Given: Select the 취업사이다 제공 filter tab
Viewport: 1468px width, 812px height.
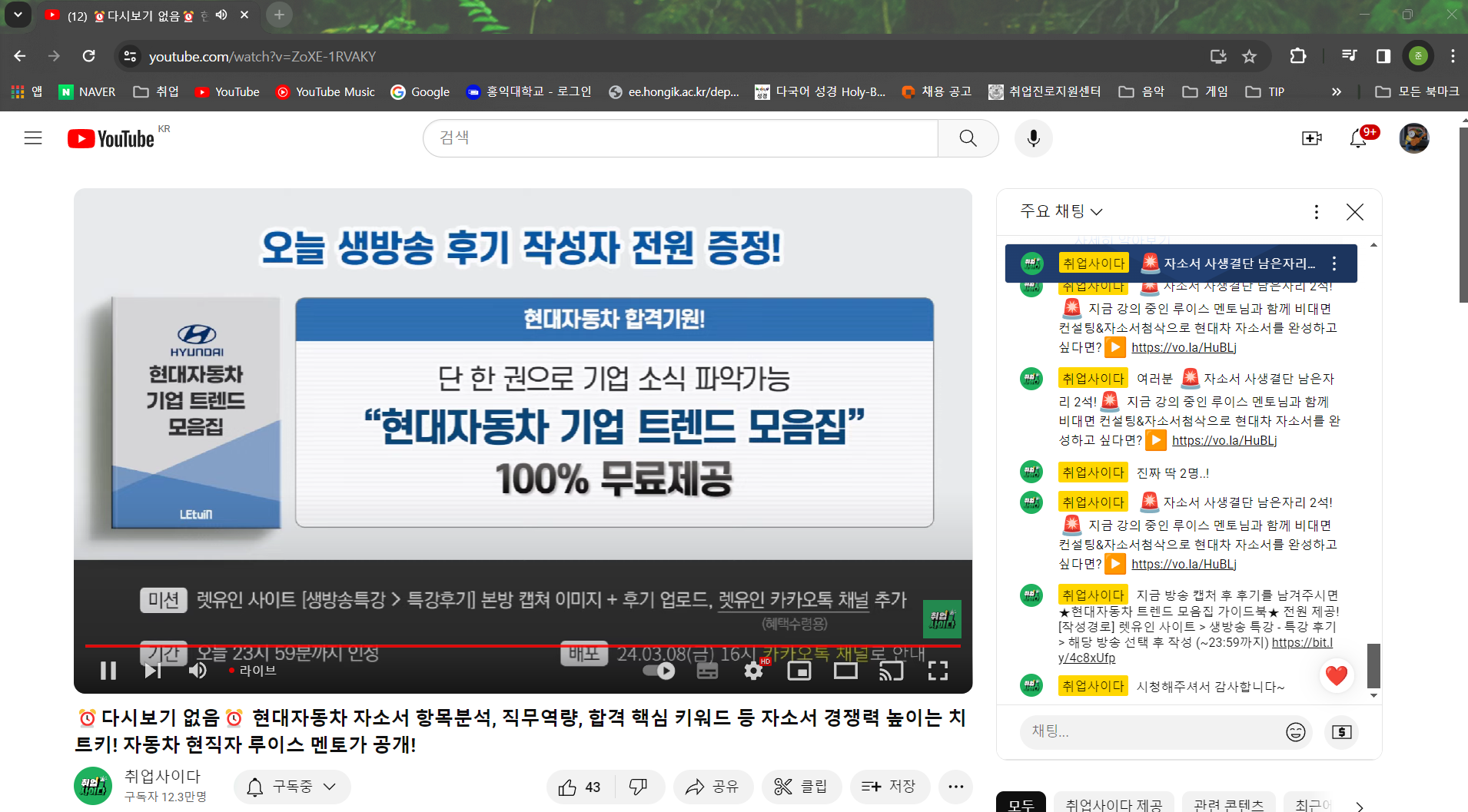Looking at the screenshot, I should [x=1113, y=804].
